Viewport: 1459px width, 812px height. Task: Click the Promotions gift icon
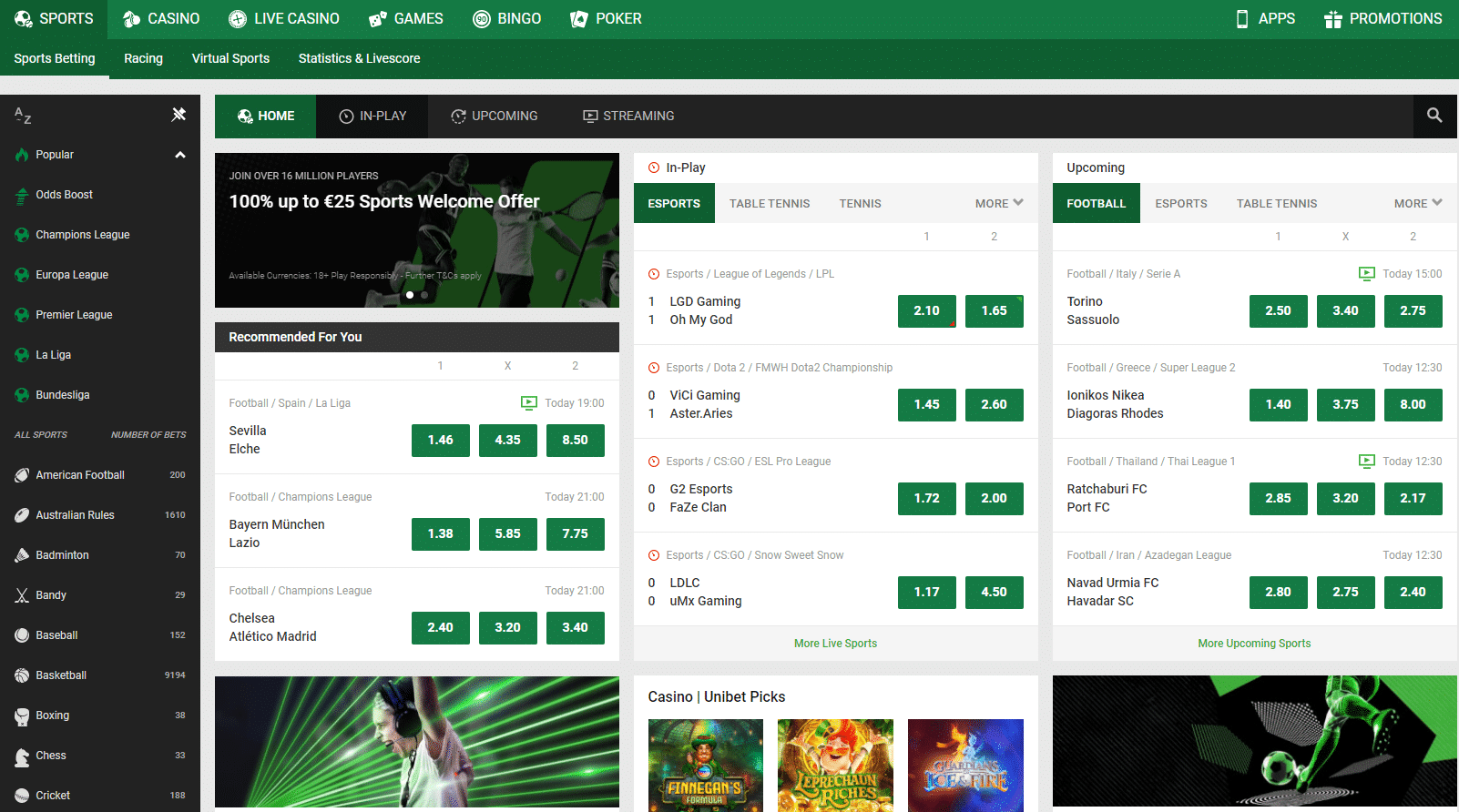coord(1332,19)
